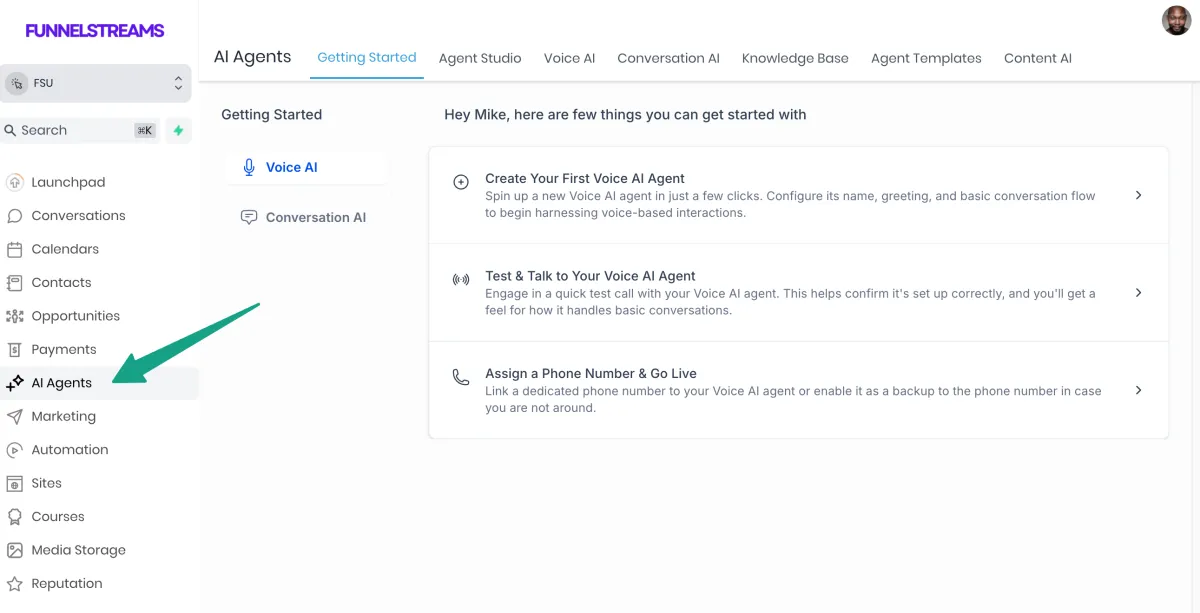Click the phone icon beside Assign a Phone Number

click(x=461, y=377)
